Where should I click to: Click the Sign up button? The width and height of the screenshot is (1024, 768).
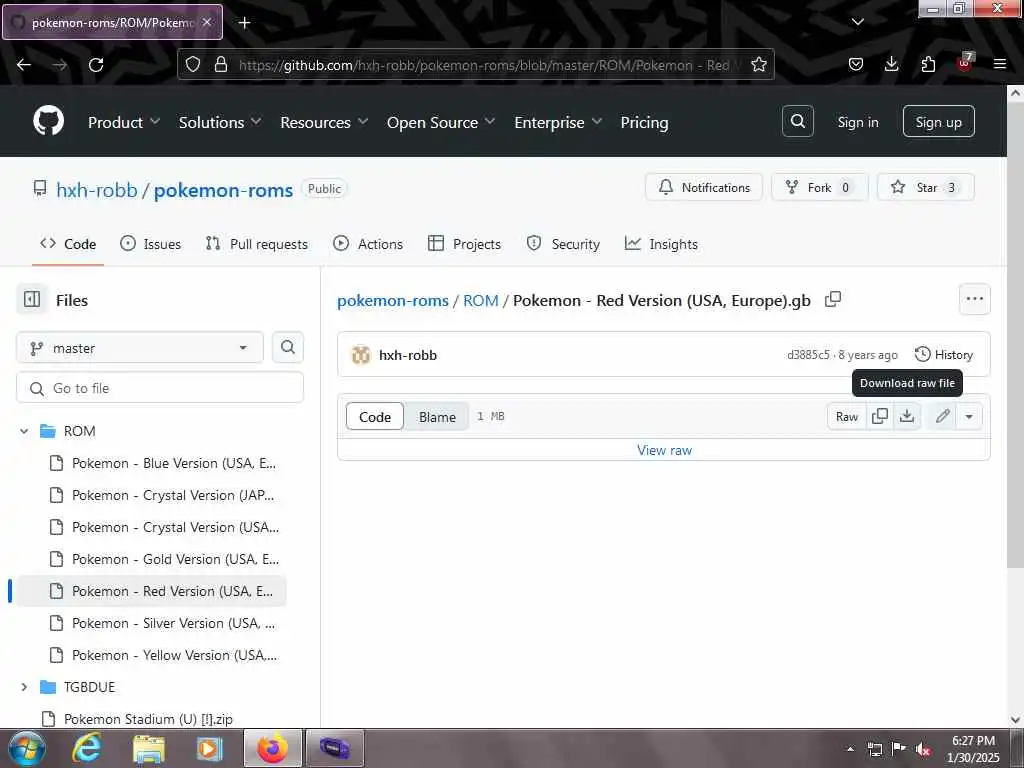coord(938,121)
